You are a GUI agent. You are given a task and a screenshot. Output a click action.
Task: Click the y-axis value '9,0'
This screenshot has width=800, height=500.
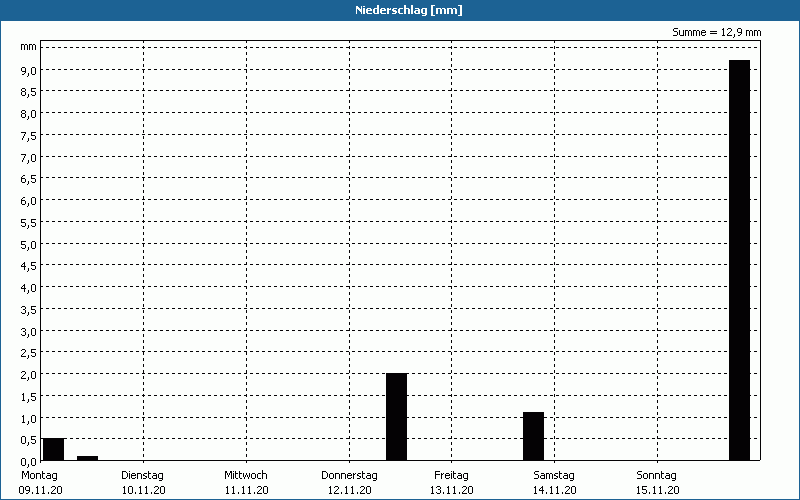click(x=29, y=70)
